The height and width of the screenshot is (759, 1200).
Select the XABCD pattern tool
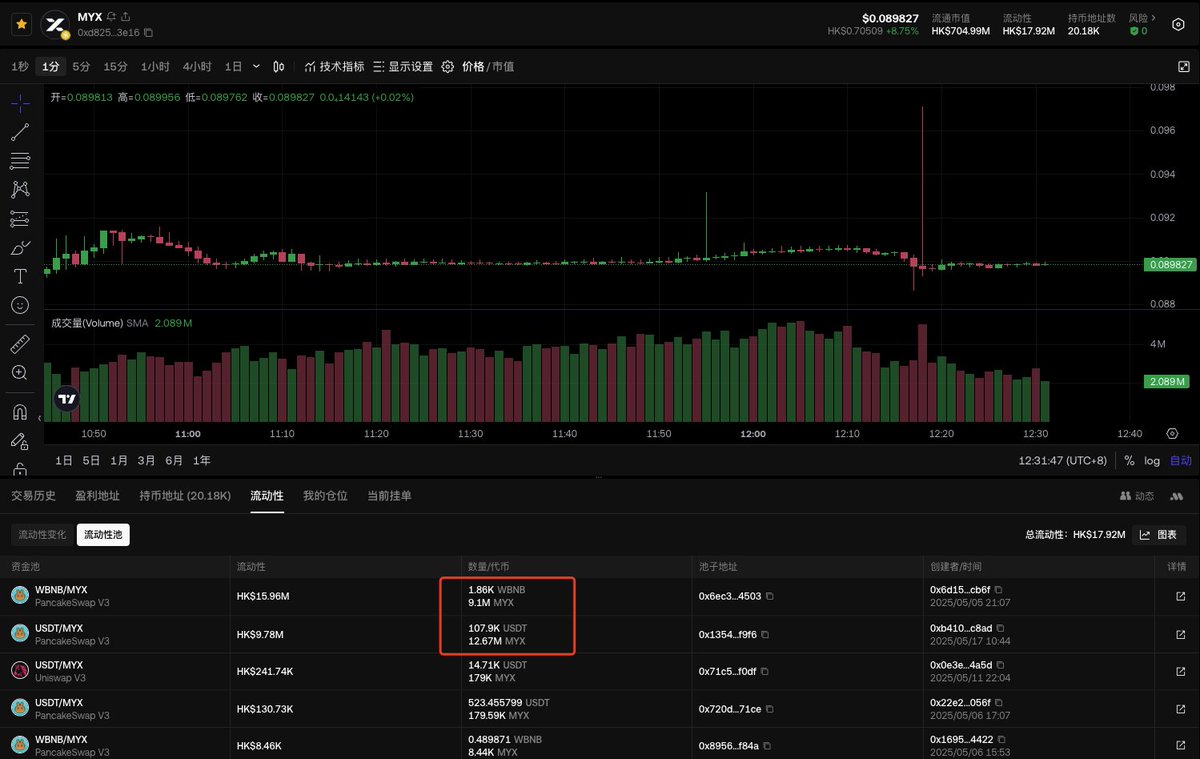click(20, 189)
